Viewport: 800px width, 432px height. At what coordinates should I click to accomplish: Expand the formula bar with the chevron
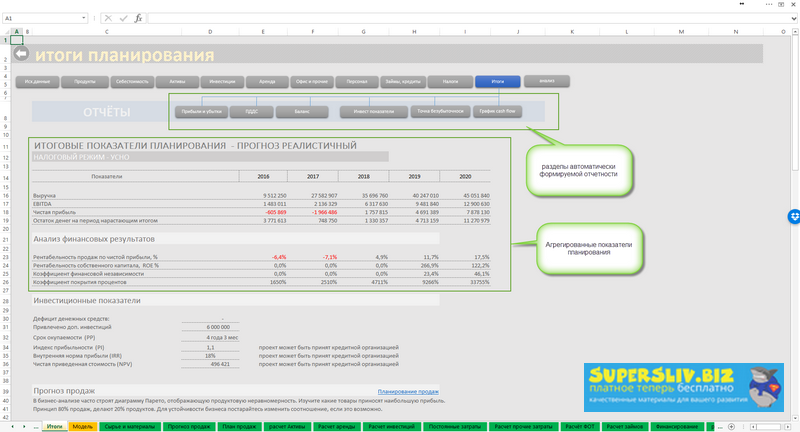tap(793, 18)
